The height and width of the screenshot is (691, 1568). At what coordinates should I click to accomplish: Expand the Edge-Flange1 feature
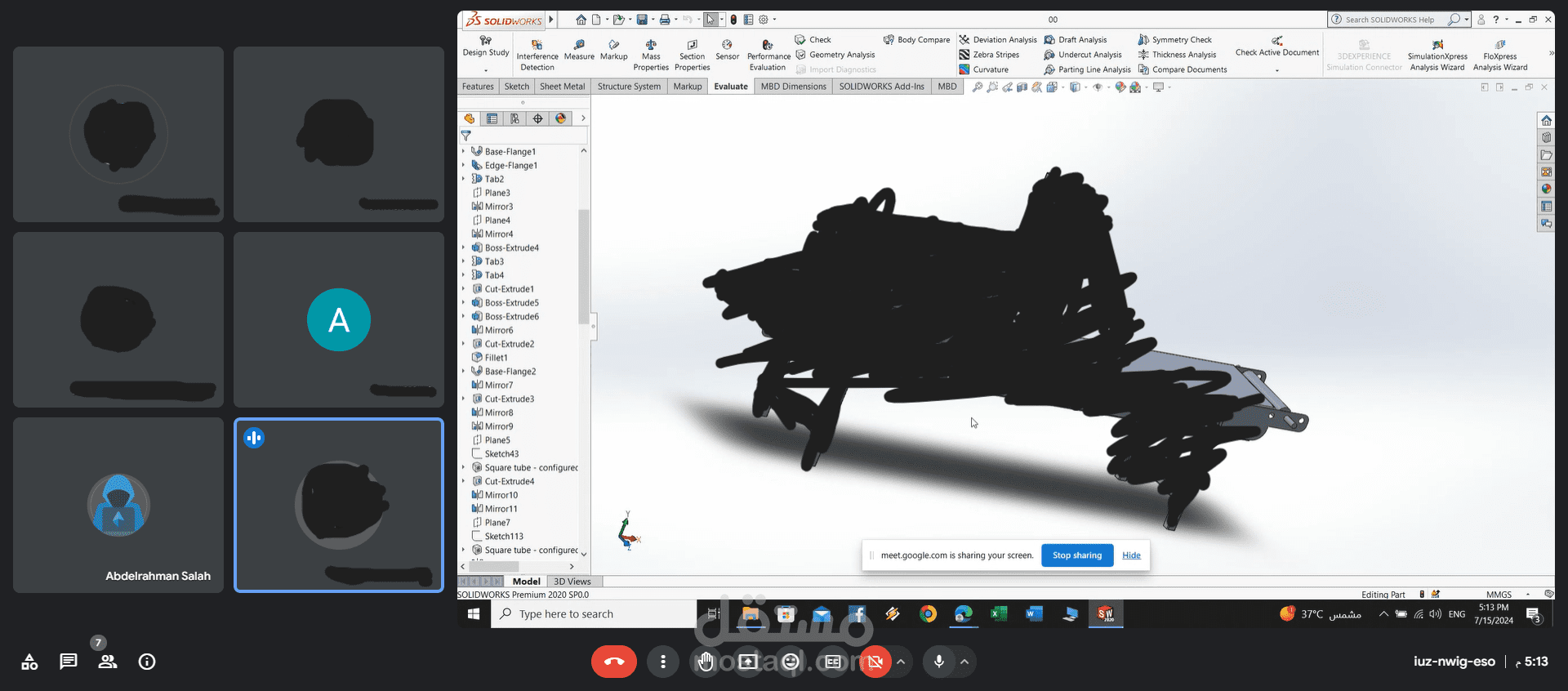[x=463, y=165]
